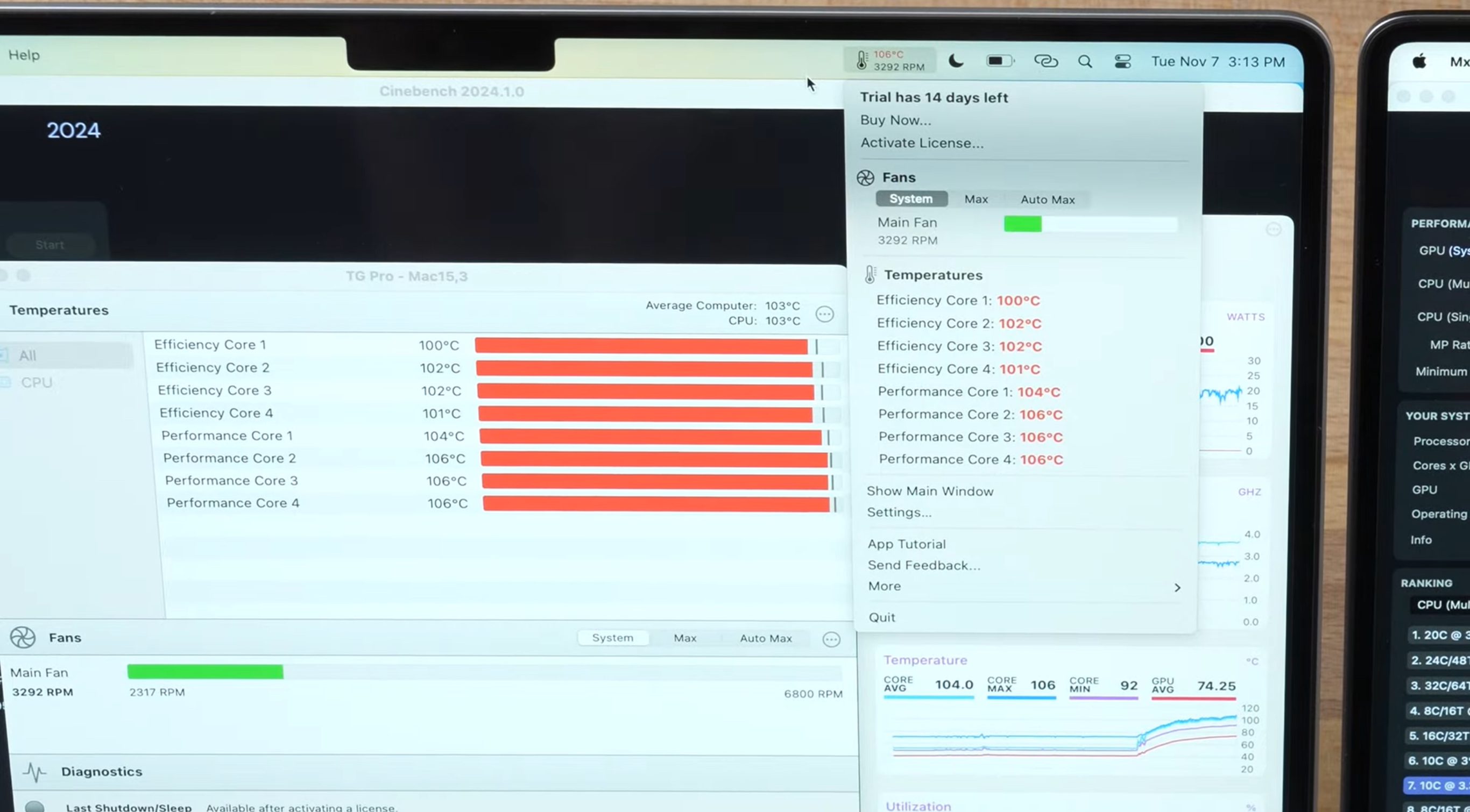Image resolution: width=1470 pixels, height=812 pixels.
Task: Click Main Fan speed bar in dropdown menu
Action: click(x=1091, y=224)
